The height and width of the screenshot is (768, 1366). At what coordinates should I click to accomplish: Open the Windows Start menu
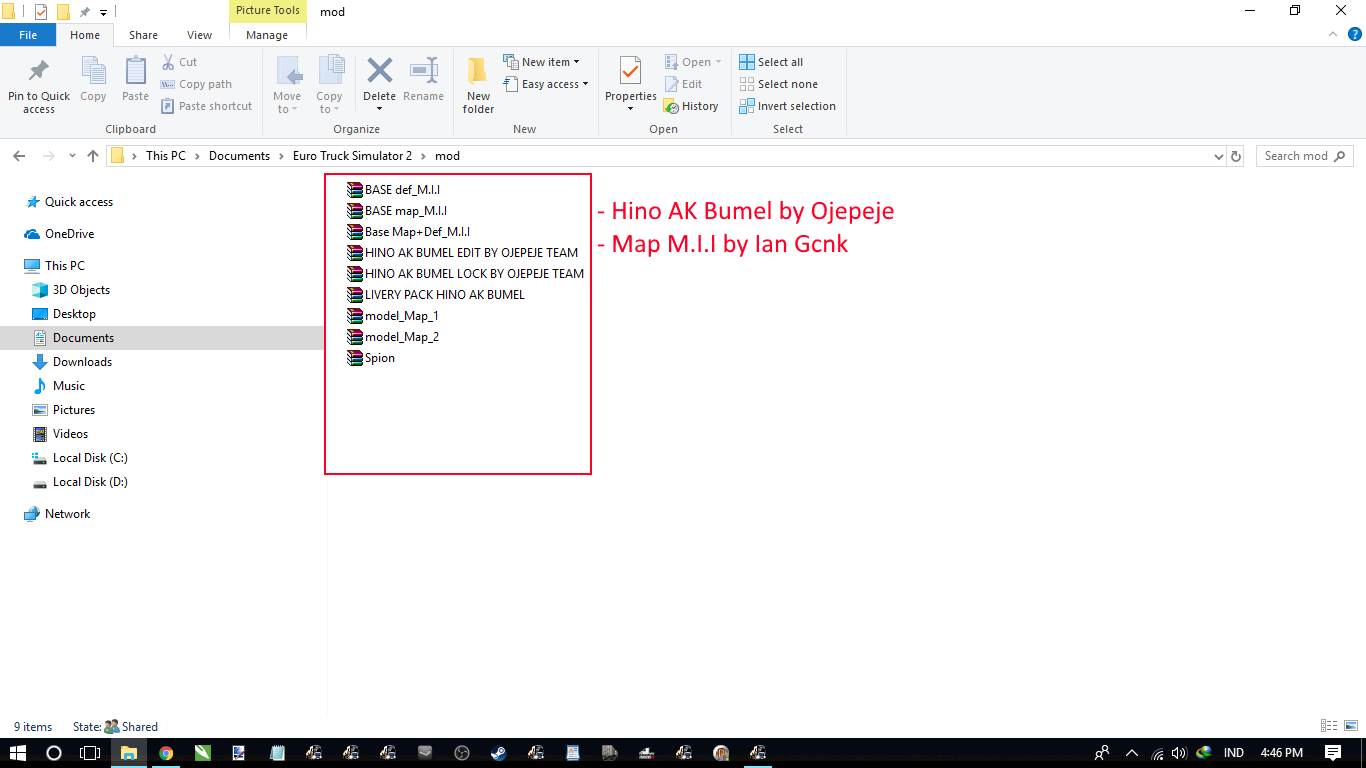click(x=18, y=752)
